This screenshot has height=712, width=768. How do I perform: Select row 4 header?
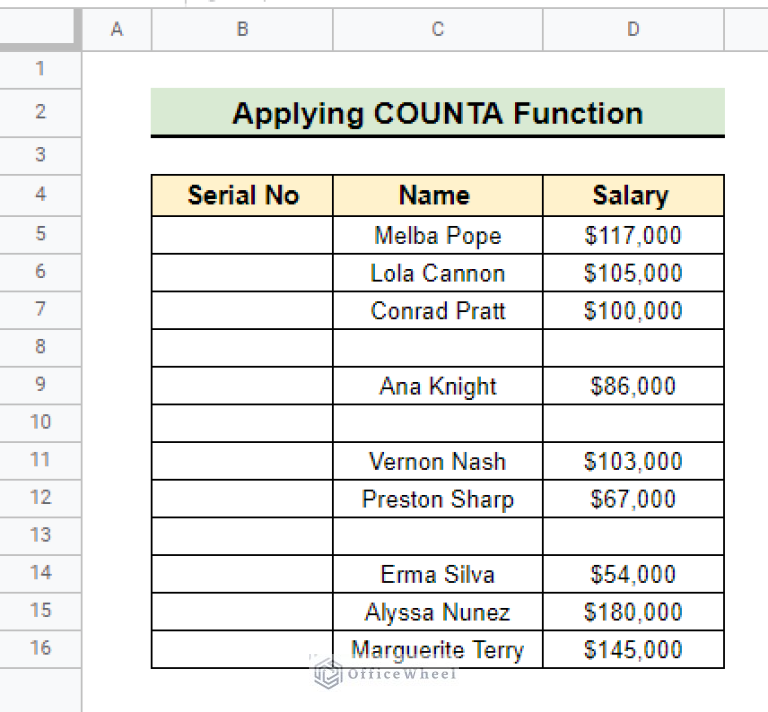click(40, 195)
